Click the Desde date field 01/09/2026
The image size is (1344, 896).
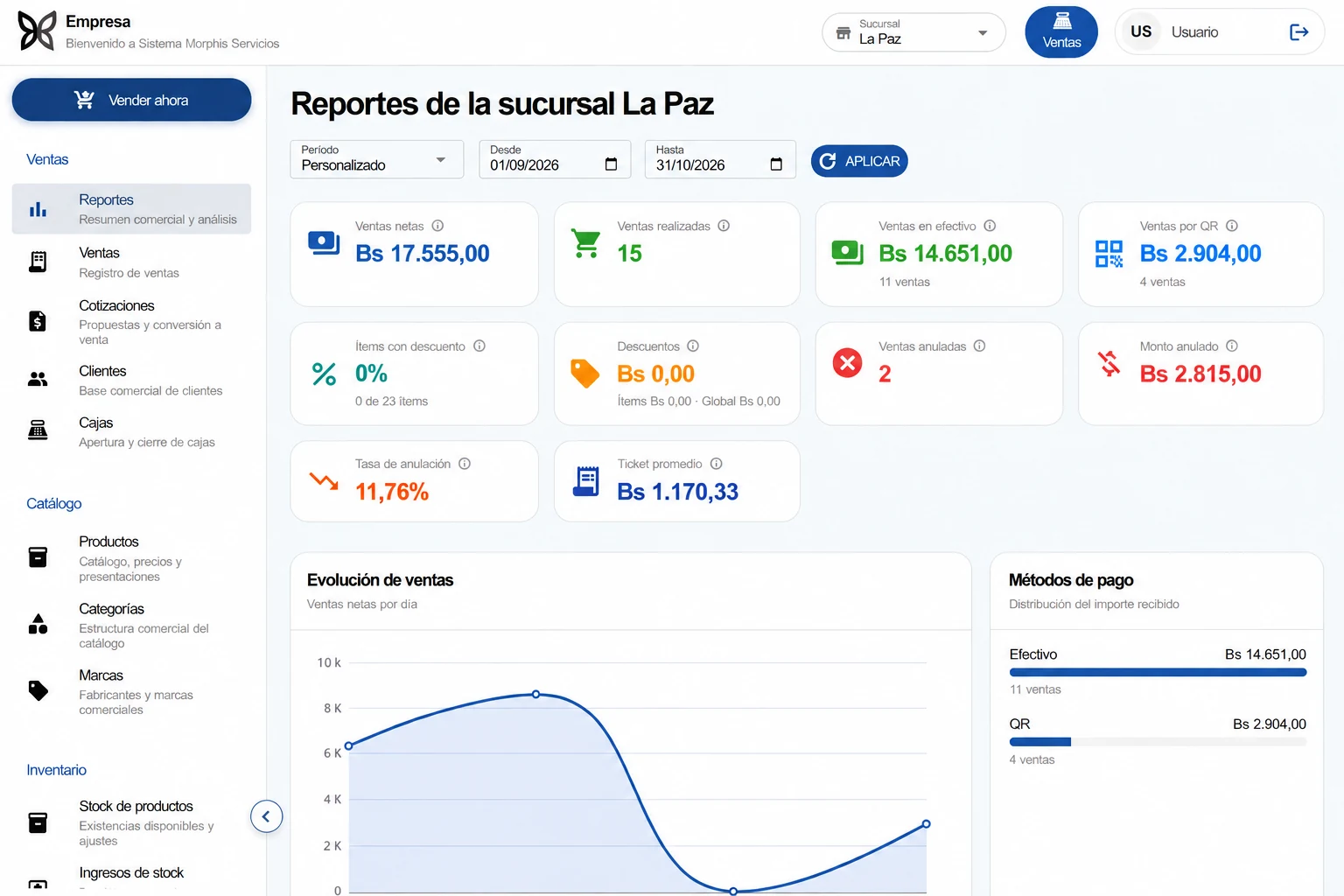pos(555,159)
